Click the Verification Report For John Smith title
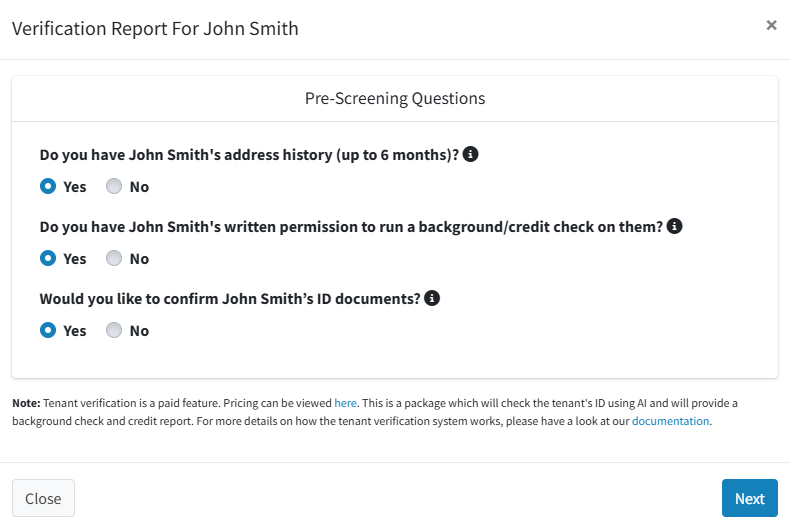Screen dimensions: 790x529 click(x=155, y=29)
